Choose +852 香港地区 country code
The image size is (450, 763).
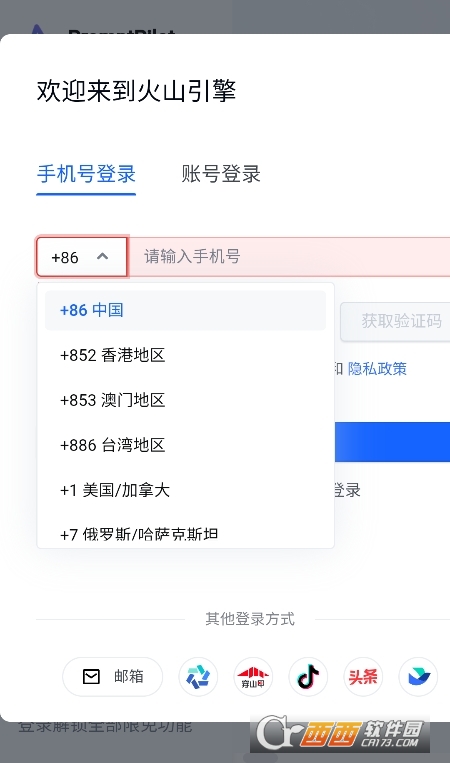point(185,355)
